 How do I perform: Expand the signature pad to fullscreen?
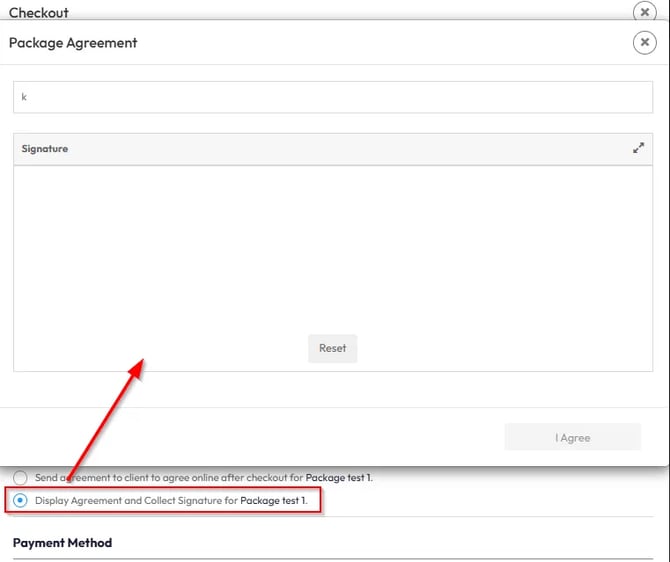point(638,148)
